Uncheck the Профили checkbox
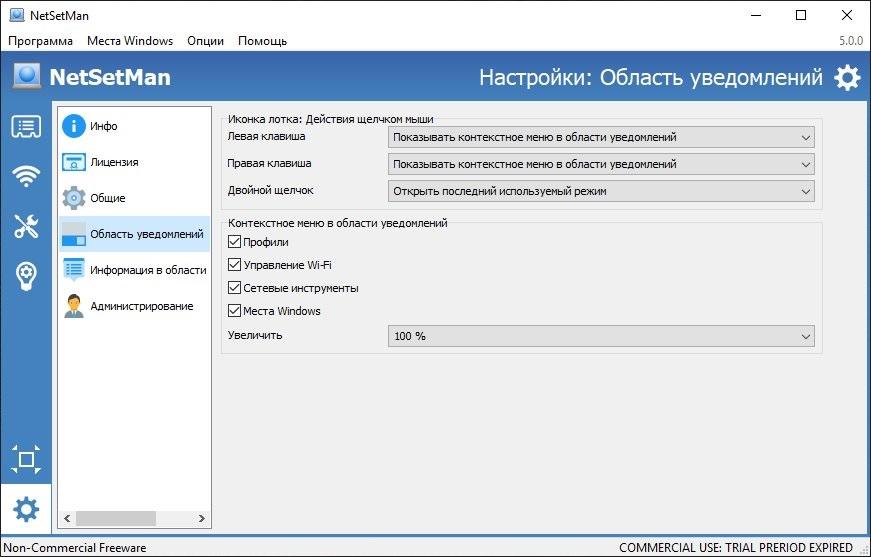Viewport: 871px width, 557px height. [235, 242]
